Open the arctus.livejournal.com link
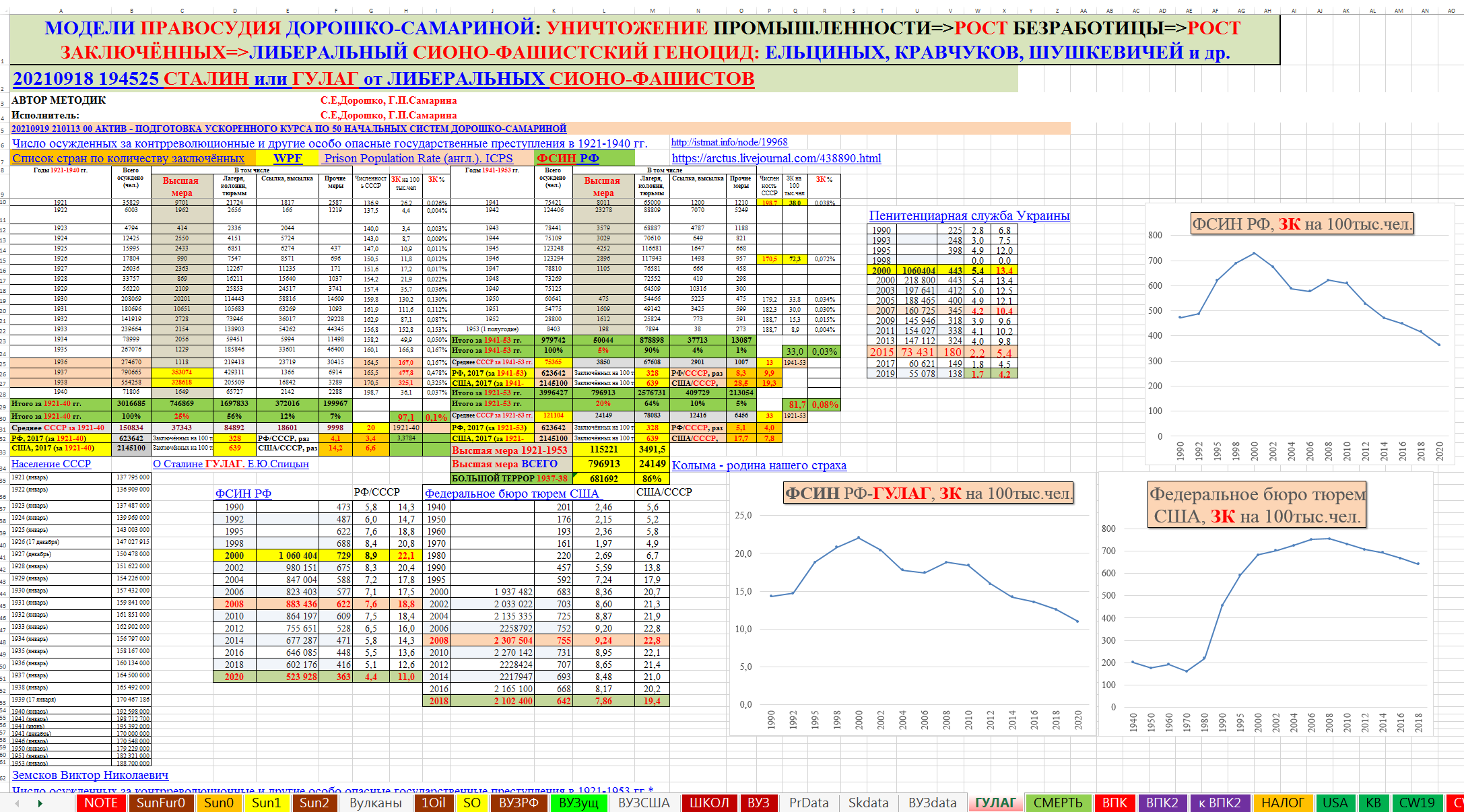Image resolution: width=1464 pixels, height=812 pixels. [776, 158]
